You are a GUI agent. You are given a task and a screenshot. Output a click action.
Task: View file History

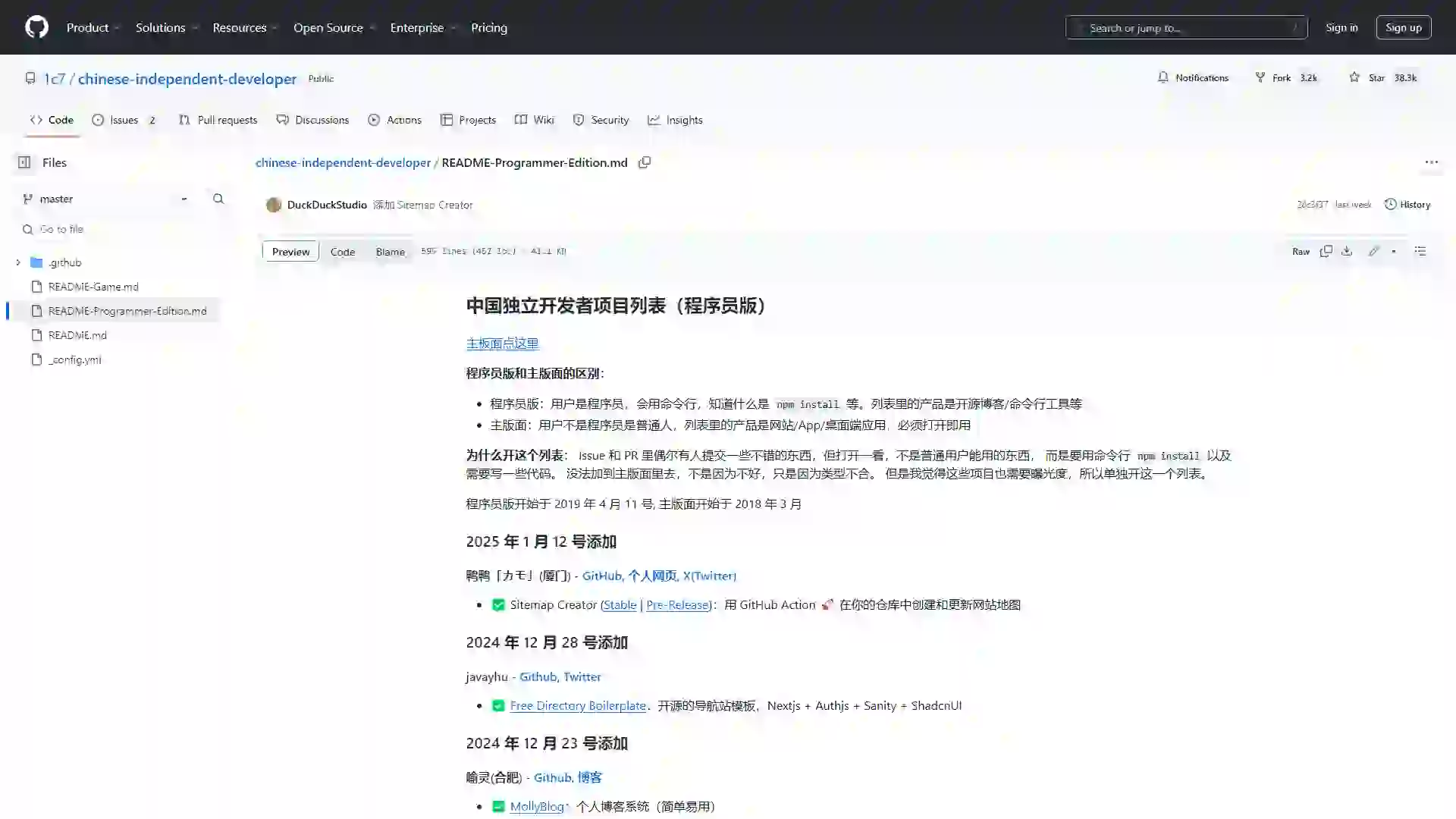pos(1407,205)
